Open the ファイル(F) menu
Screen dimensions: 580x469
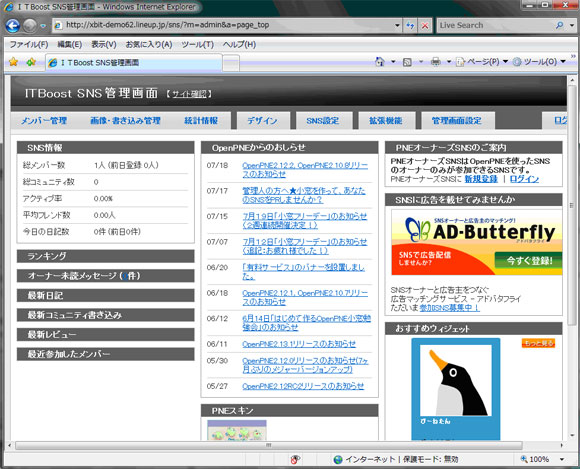(28, 45)
